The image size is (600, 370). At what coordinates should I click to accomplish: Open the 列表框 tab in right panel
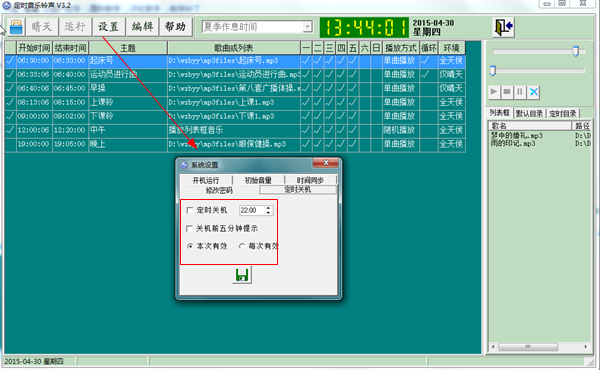pos(499,112)
